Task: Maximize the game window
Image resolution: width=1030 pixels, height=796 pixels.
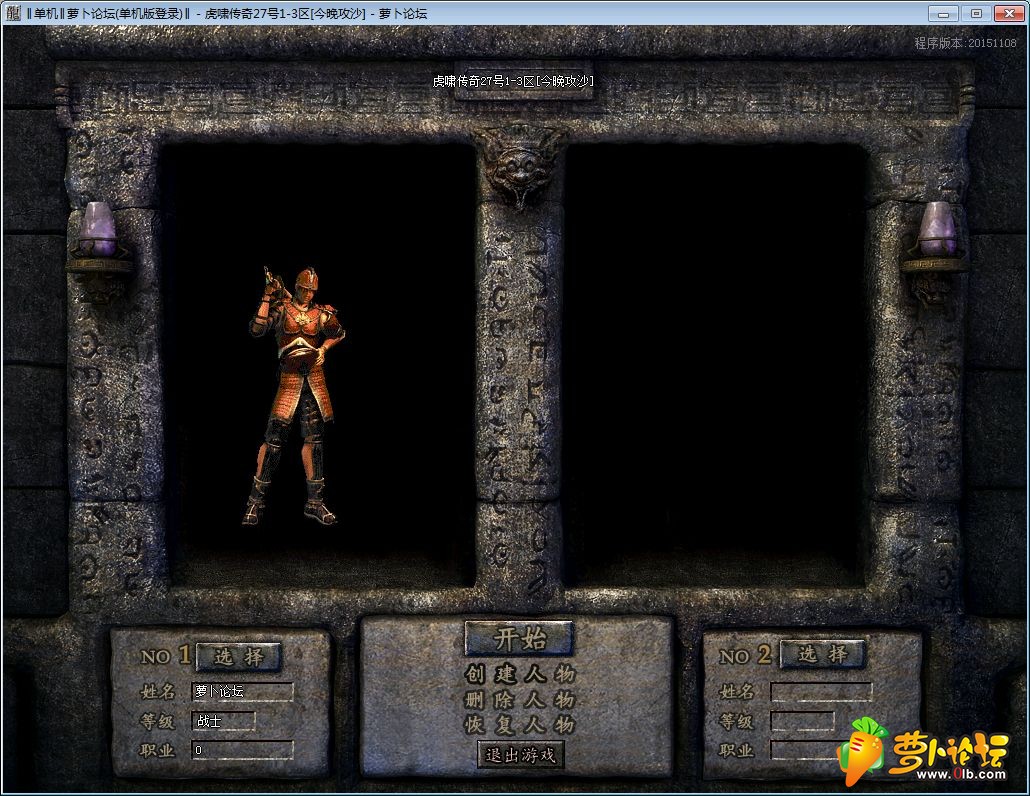Action: 976,13
